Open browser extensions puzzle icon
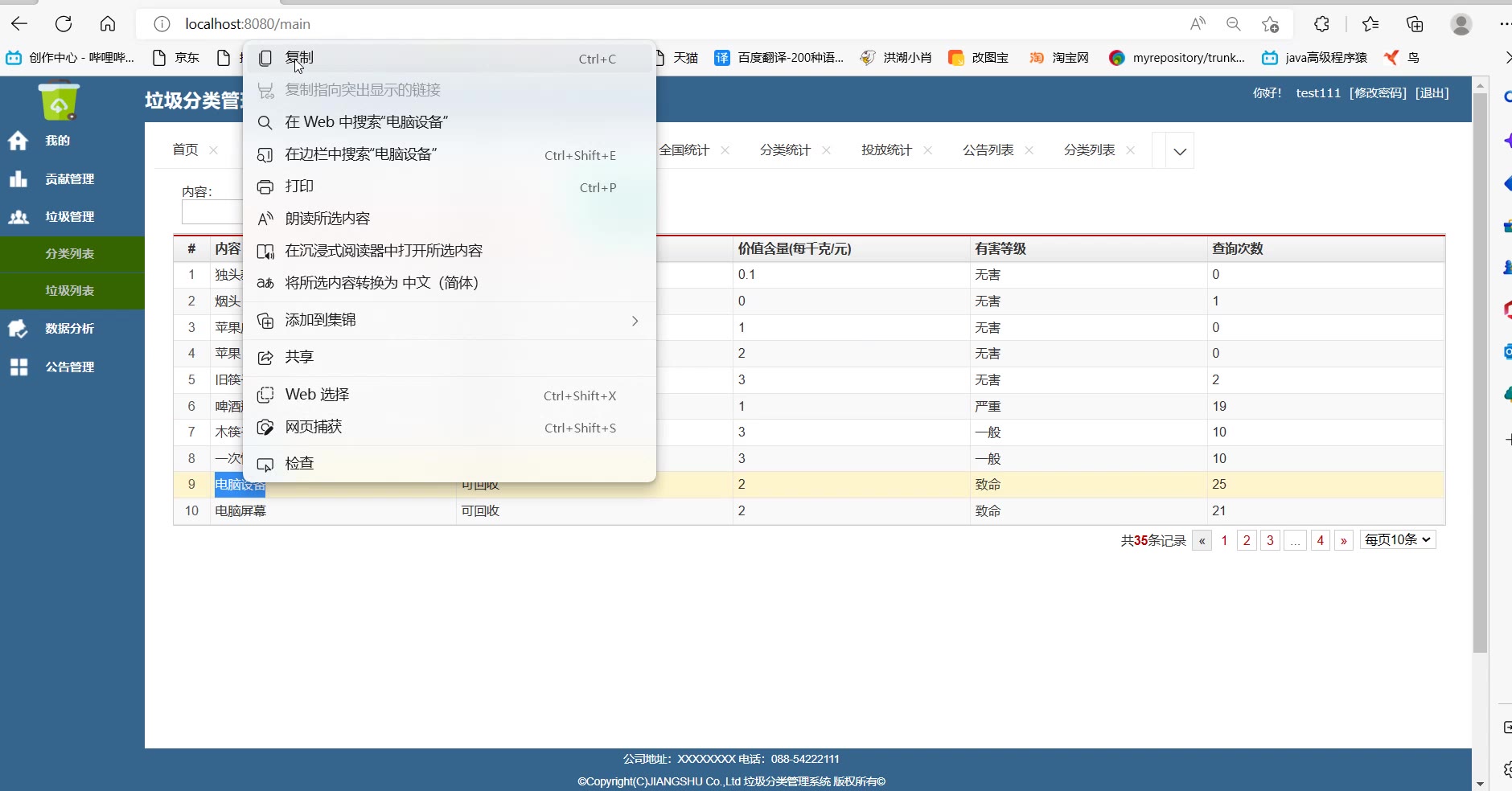Viewport: 1512px width, 791px height. (1321, 24)
